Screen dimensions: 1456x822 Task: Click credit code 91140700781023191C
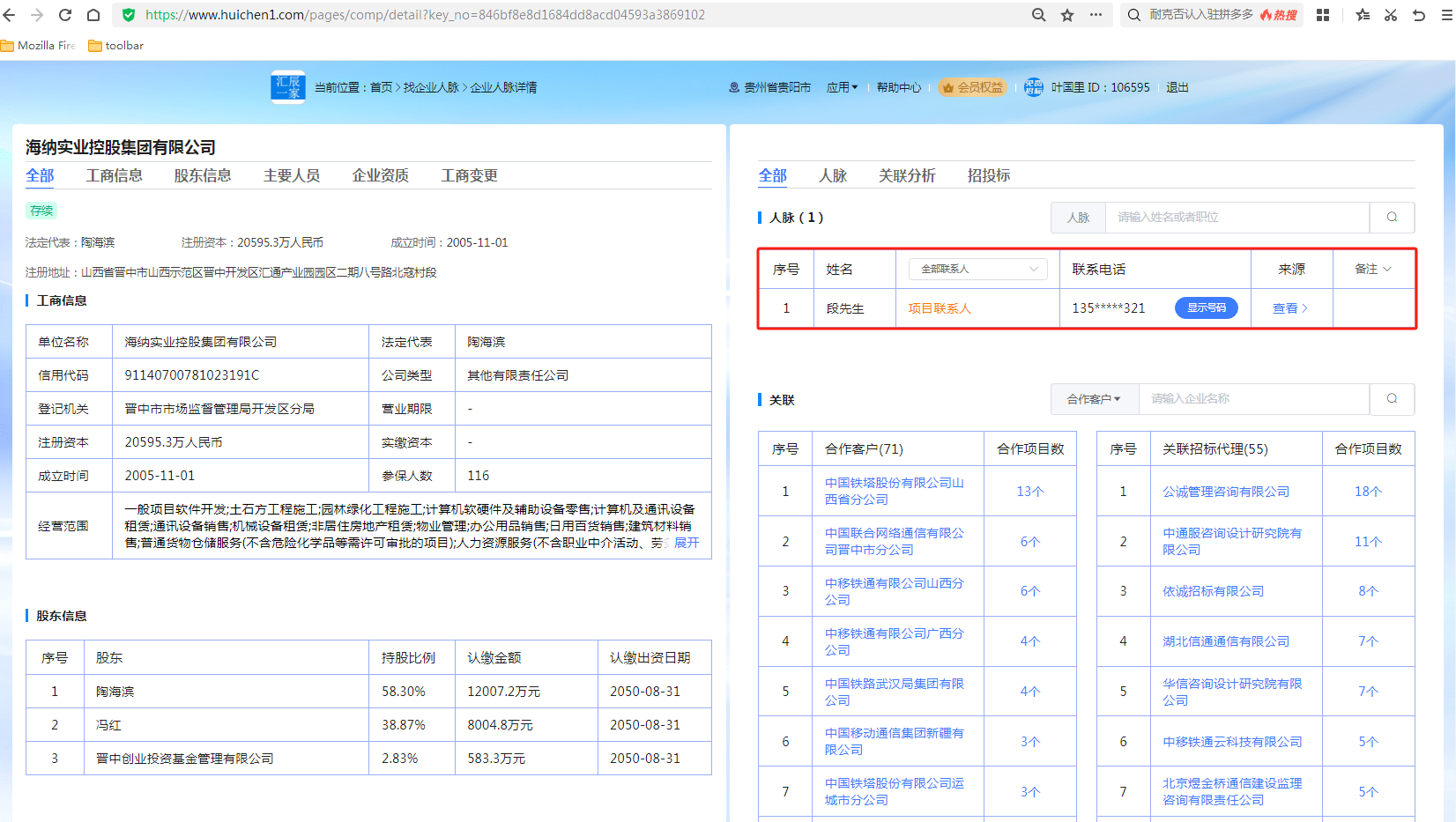192,375
